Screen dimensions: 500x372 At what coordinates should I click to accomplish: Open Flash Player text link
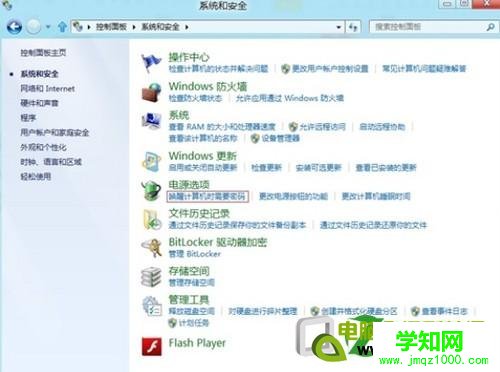pyautogui.click(x=197, y=343)
